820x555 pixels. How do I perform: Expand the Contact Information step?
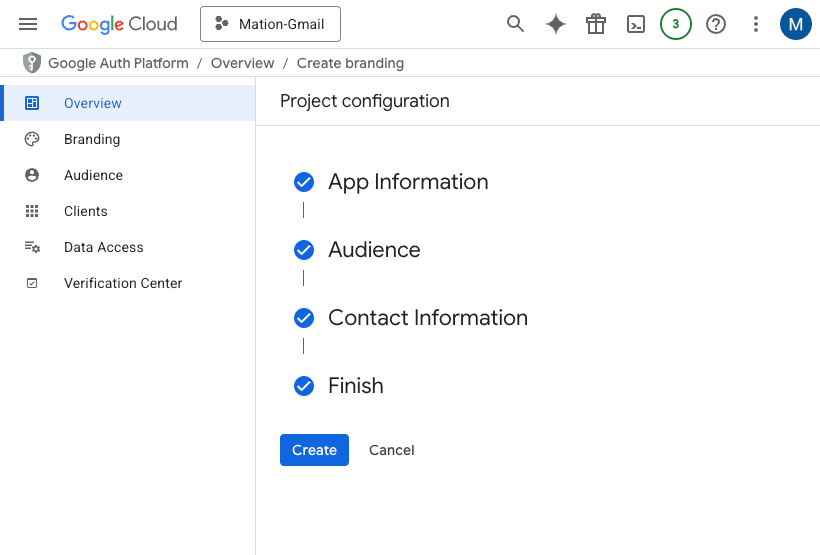[x=428, y=318]
